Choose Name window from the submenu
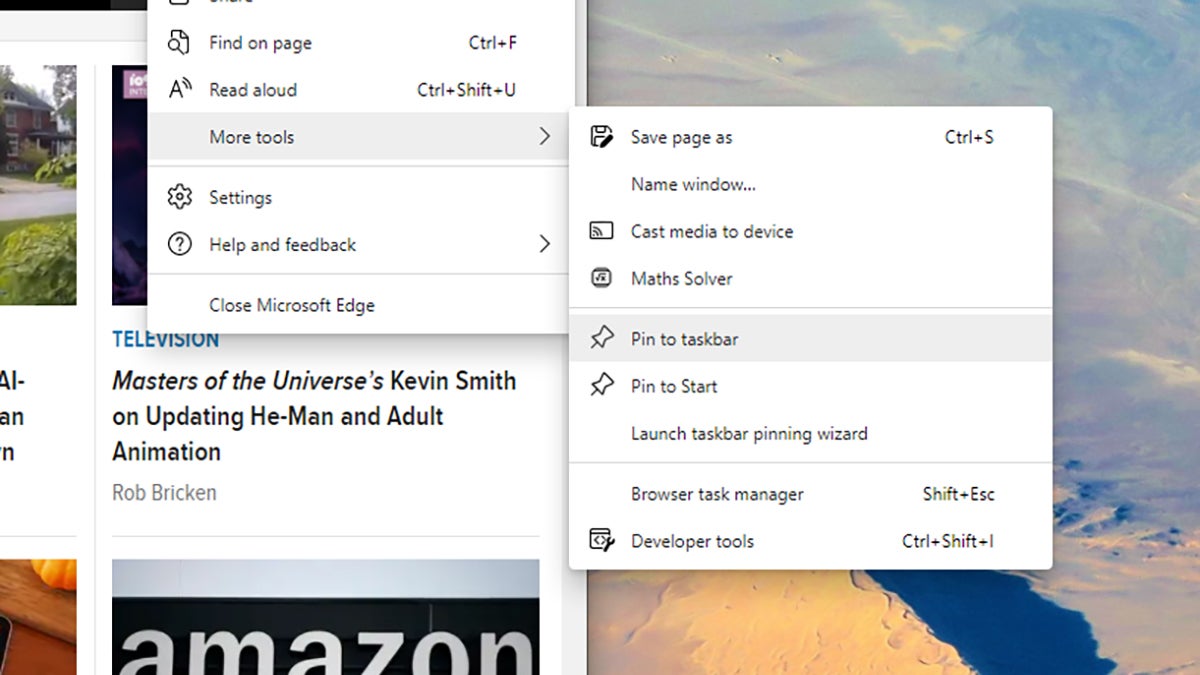This screenshot has width=1200, height=675. tap(693, 184)
